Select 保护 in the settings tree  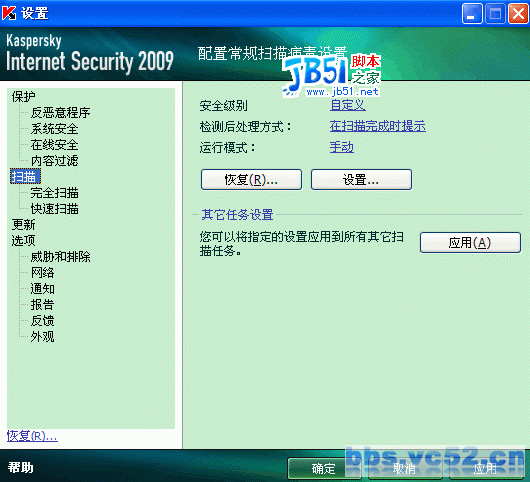23,97
